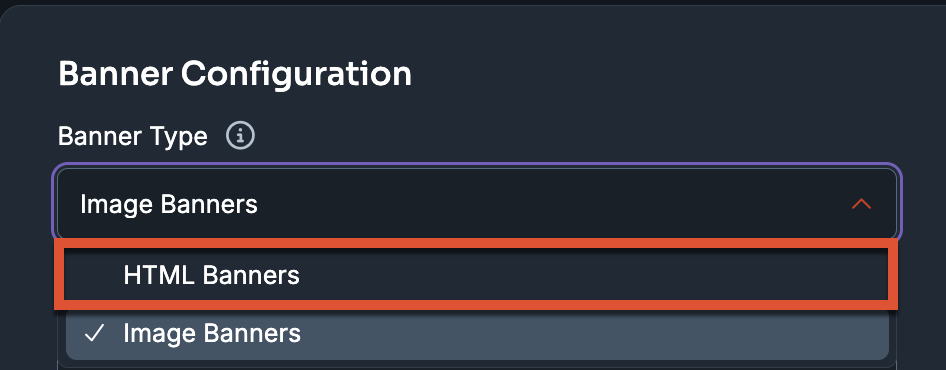946x370 pixels.
Task: Pick the highlighted HTML Banners entry
Action: (477, 275)
